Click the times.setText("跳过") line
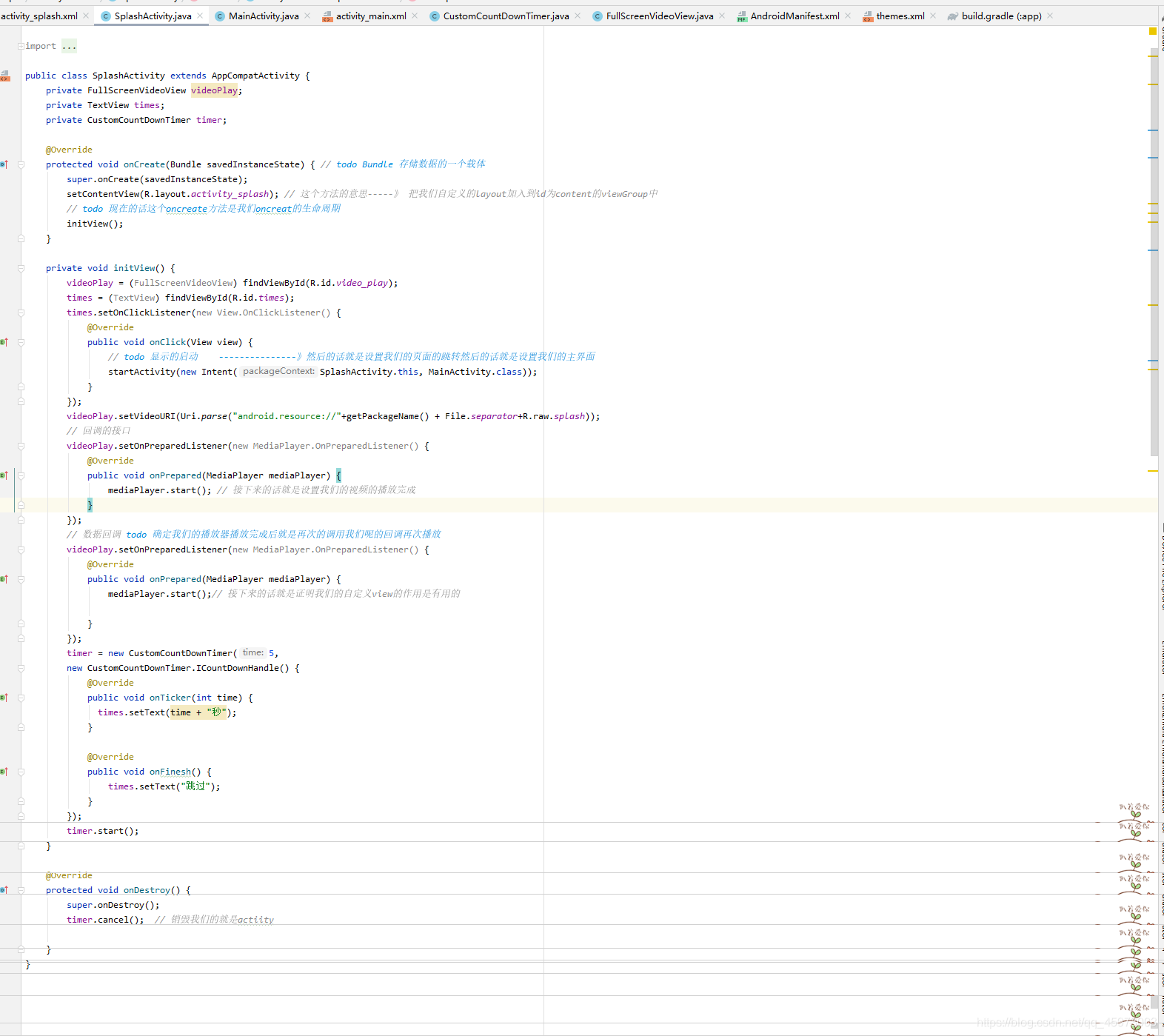Viewport: 1164px width, 1036px height. tap(164, 786)
